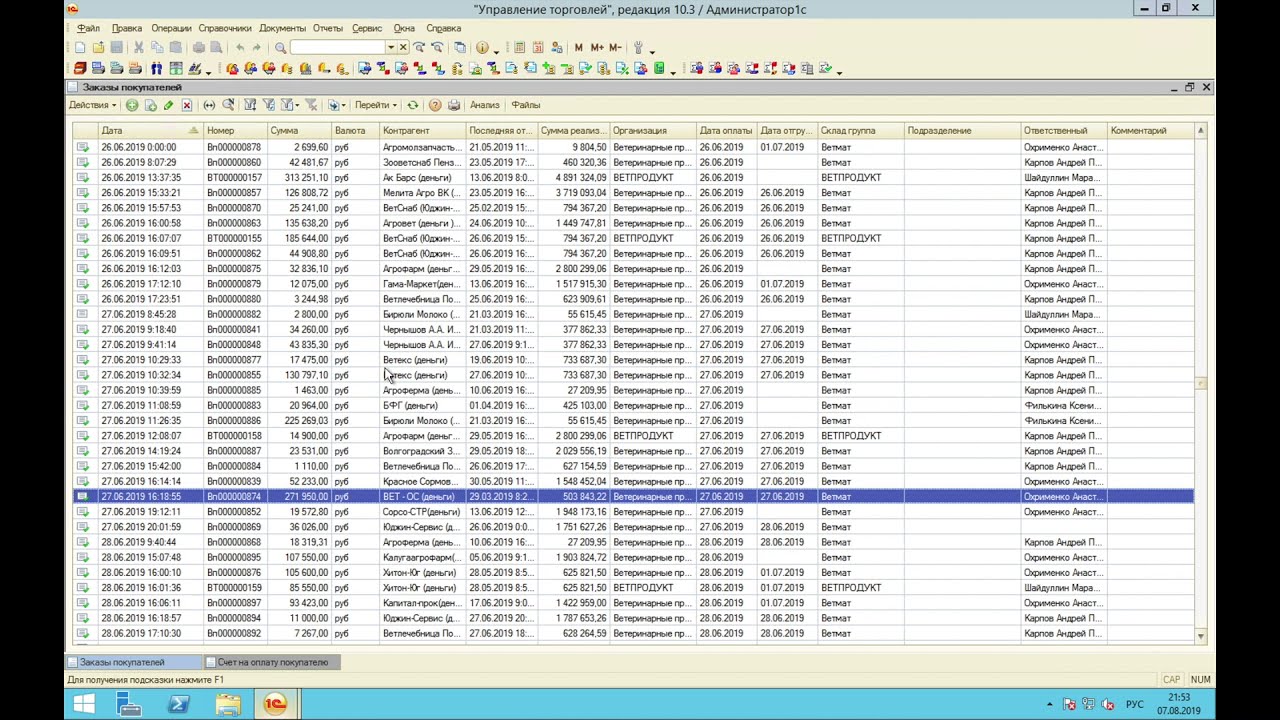Click the Анализ button

[484, 105]
